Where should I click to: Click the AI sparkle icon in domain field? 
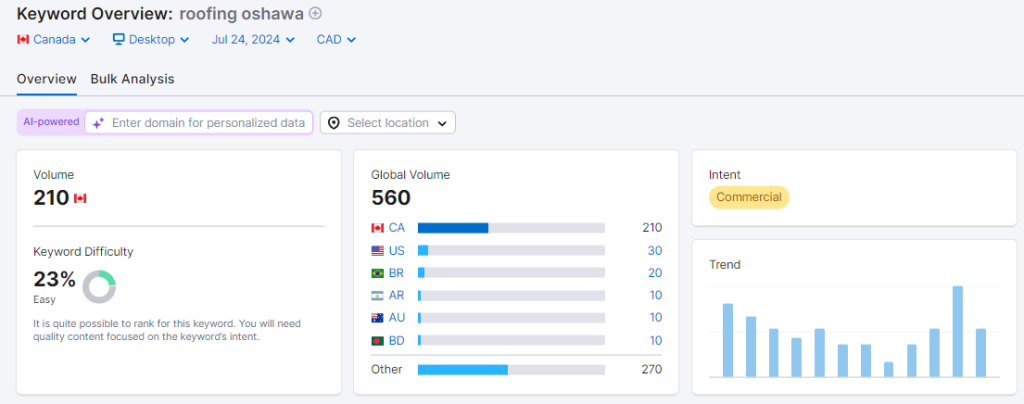click(x=98, y=123)
